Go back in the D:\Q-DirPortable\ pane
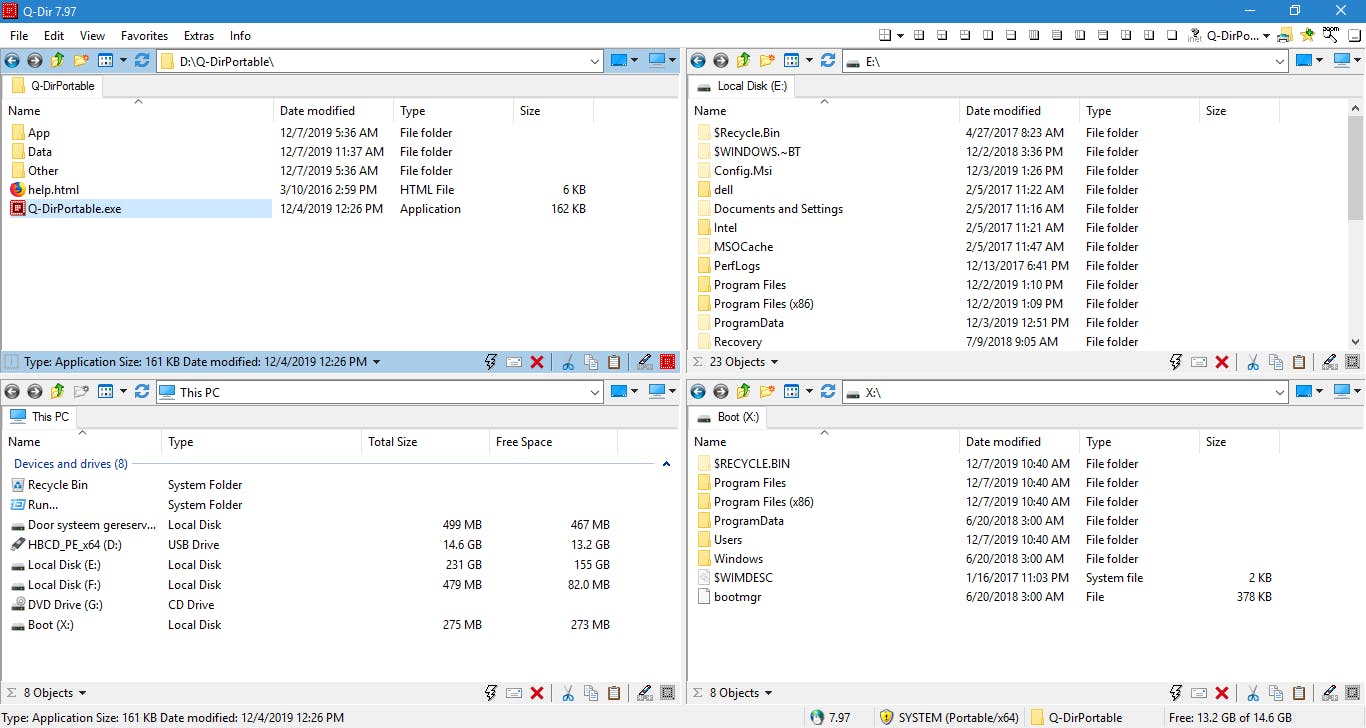1366x728 pixels. [12, 60]
